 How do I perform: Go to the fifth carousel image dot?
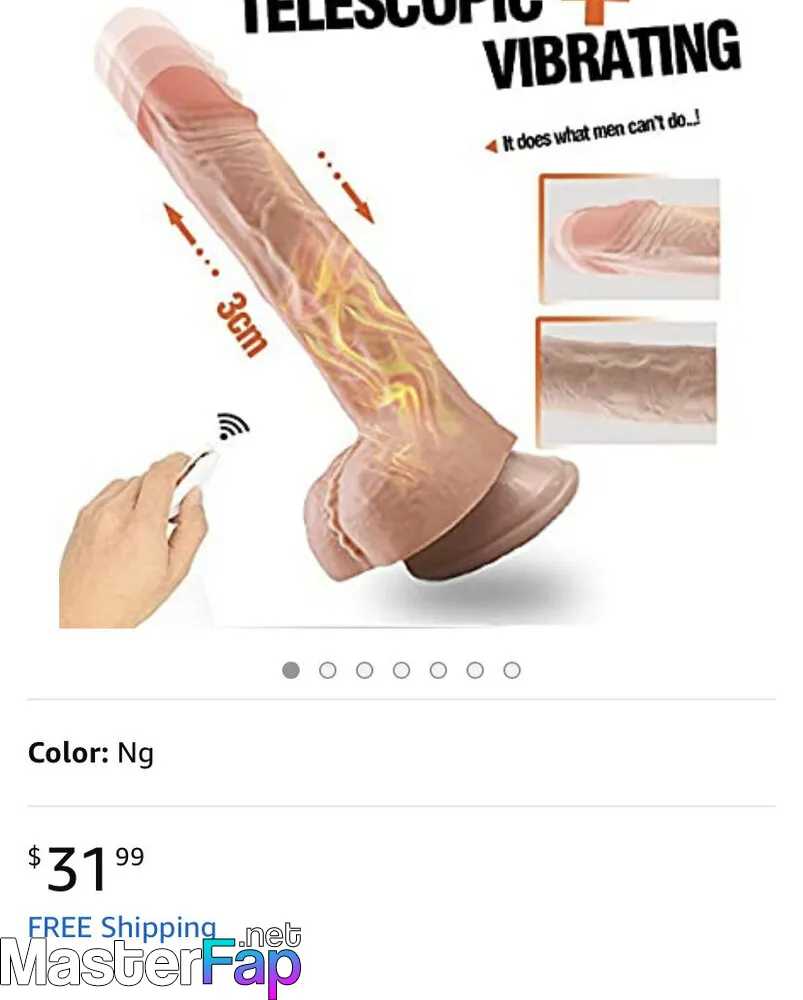[x=438, y=670]
